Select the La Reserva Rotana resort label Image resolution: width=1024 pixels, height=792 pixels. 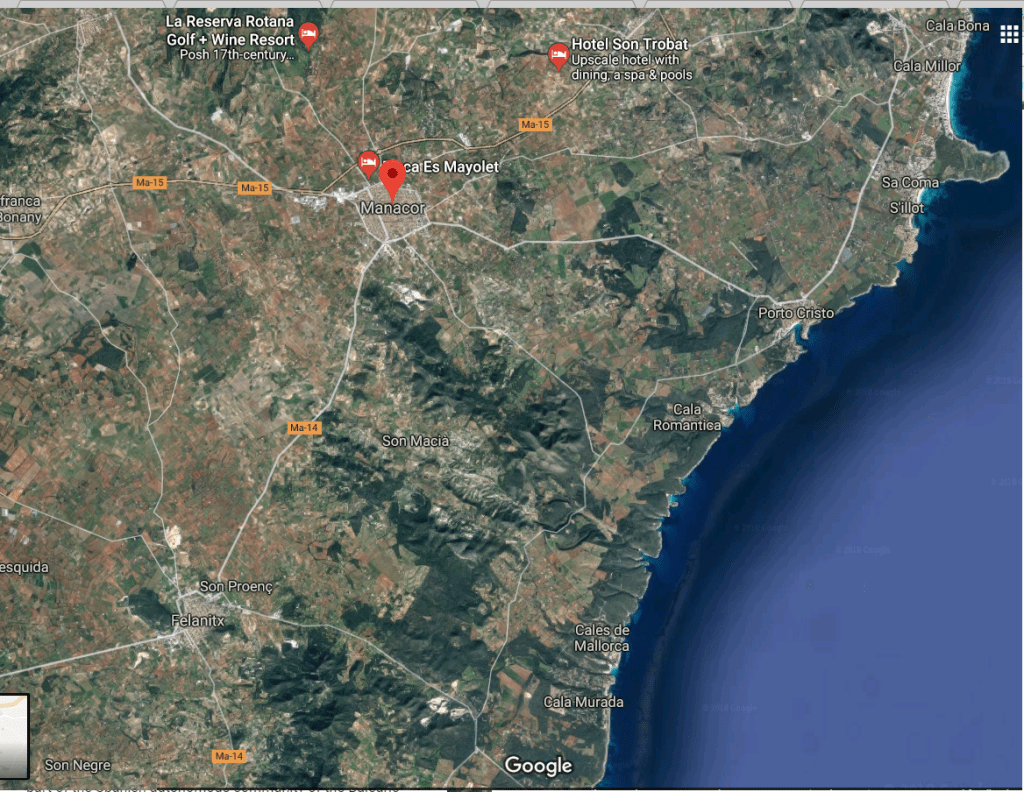[230, 30]
